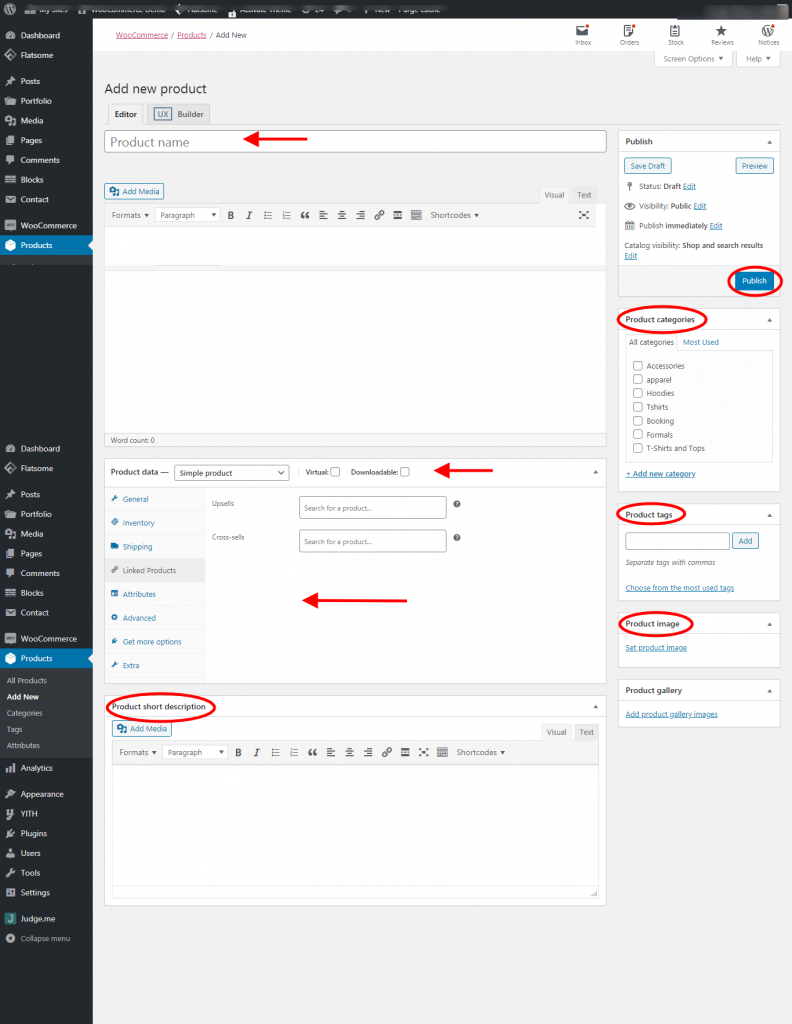
Task: Apply blockquote in short description toolbar
Action: tap(312, 752)
